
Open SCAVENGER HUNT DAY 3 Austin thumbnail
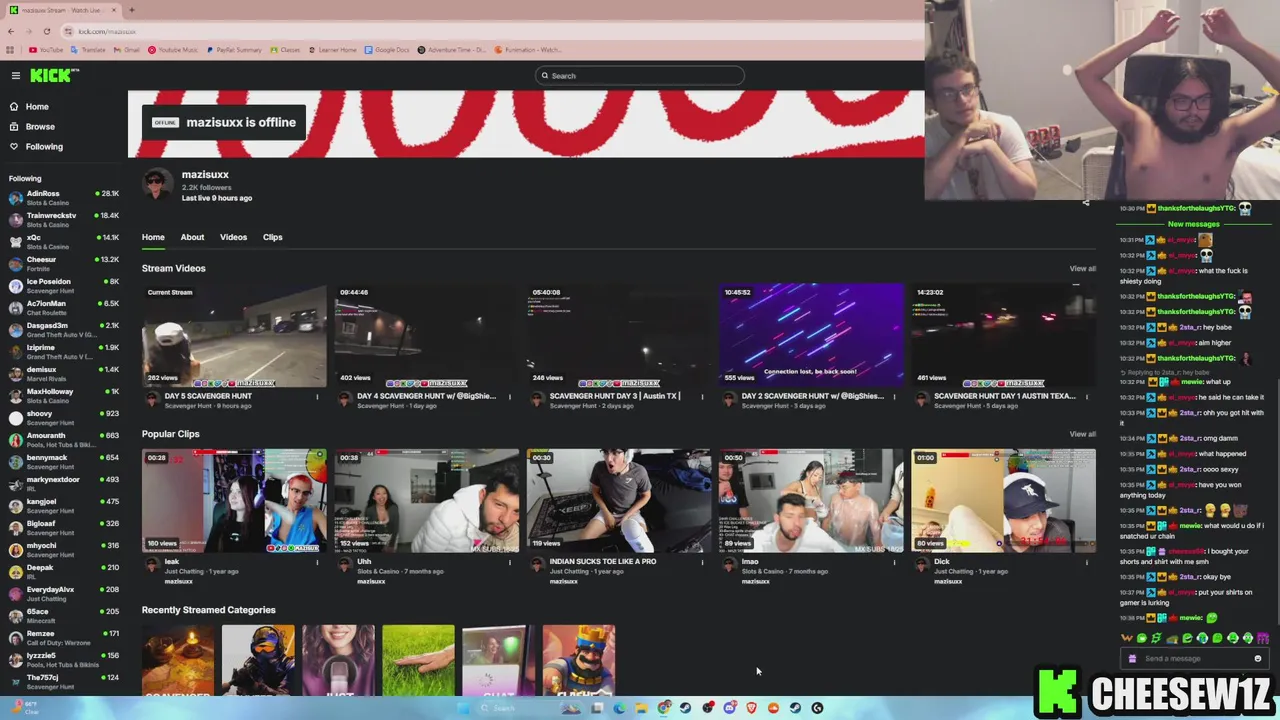[x=618, y=335]
